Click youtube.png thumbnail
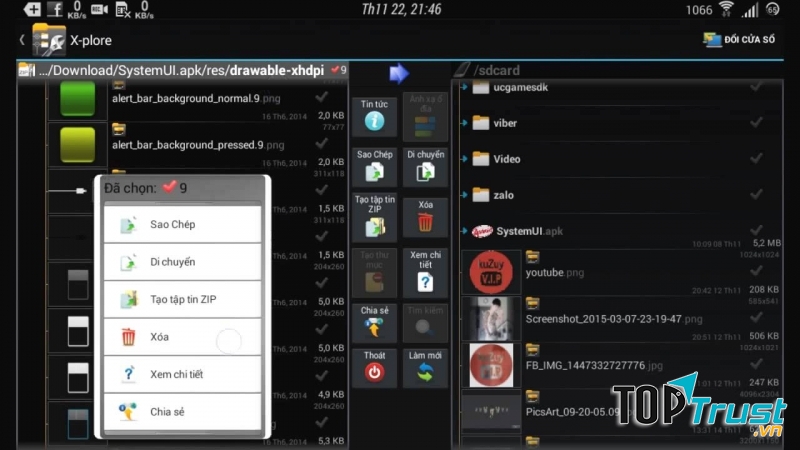Viewport: 800px width, 450px height. (491, 272)
